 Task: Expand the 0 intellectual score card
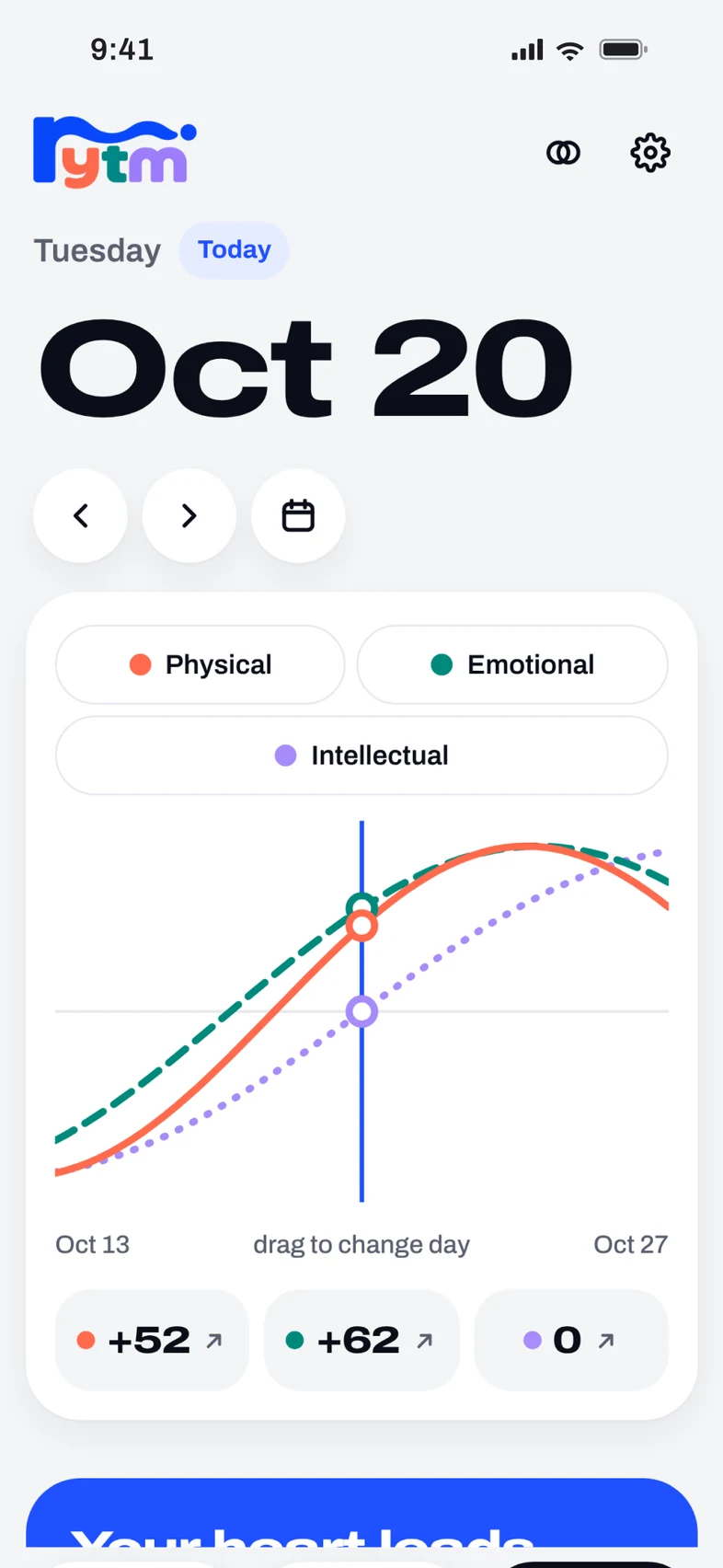click(x=571, y=1340)
